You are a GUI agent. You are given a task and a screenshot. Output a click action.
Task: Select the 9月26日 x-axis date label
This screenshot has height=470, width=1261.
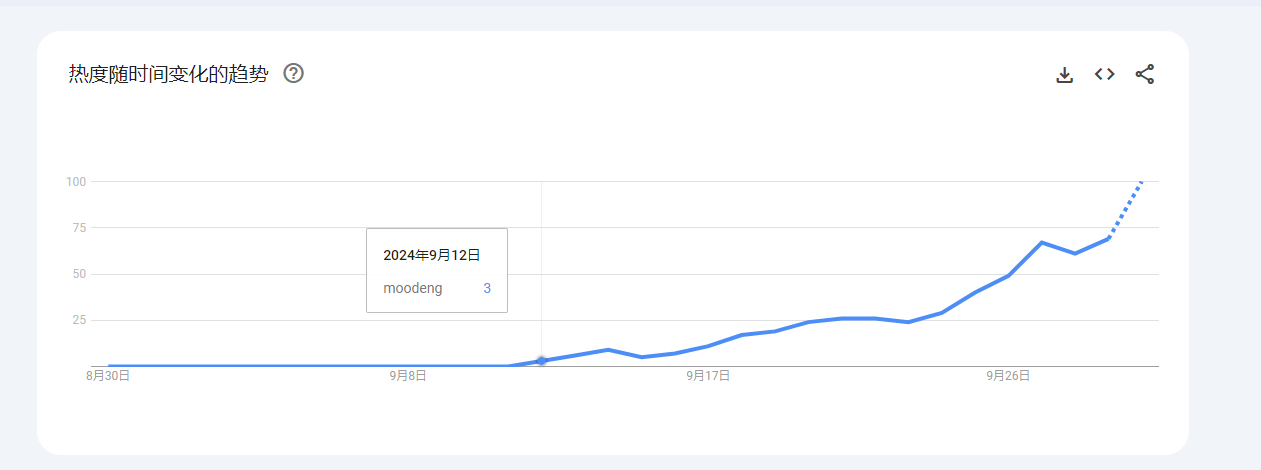pyautogui.click(x=1008, y=376)
